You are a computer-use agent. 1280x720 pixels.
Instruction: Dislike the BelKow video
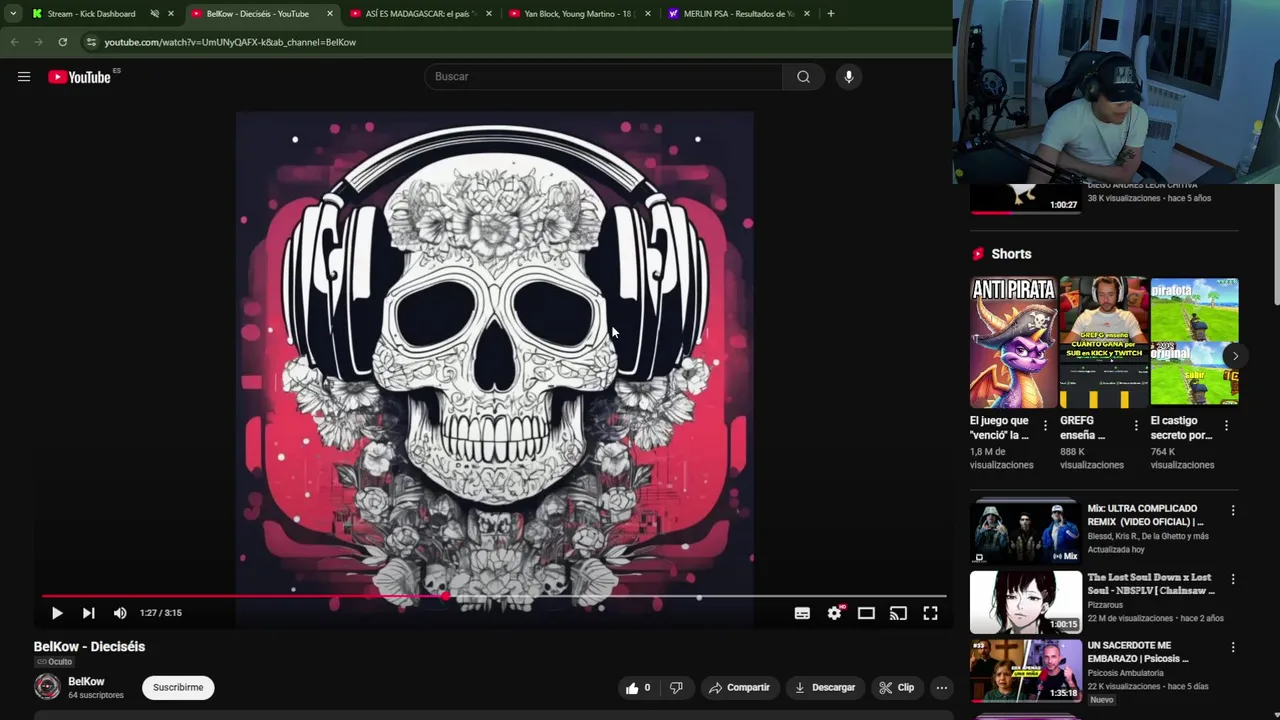coord(676,688)
